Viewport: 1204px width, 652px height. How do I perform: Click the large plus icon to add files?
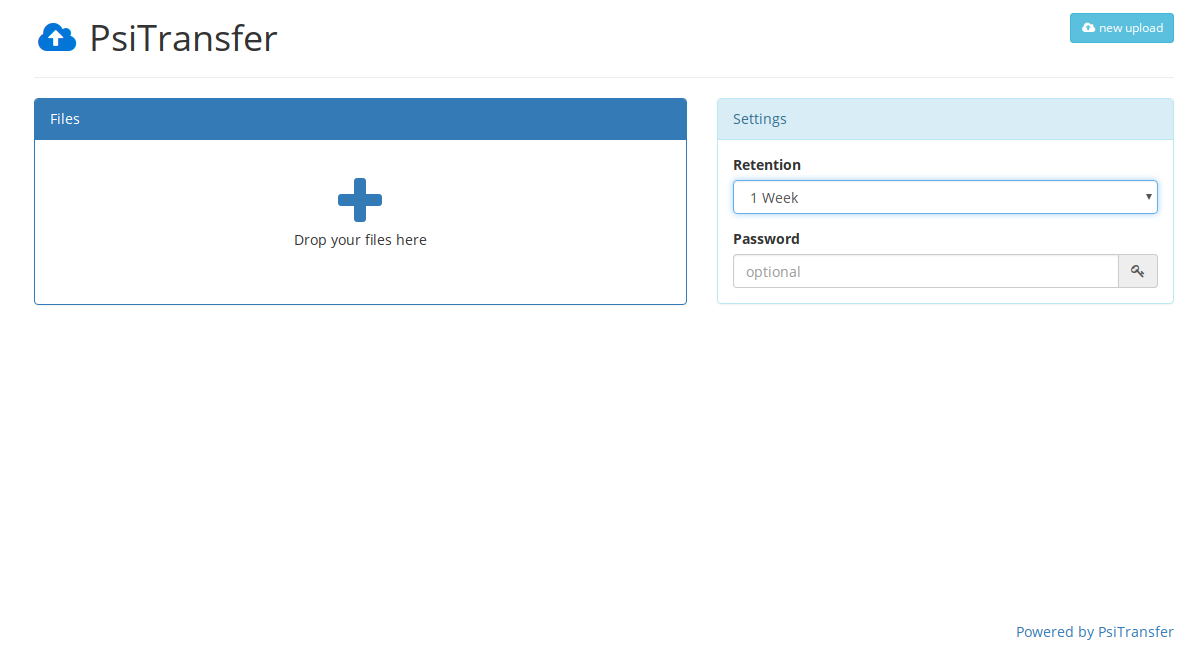[x=360, y=200]
